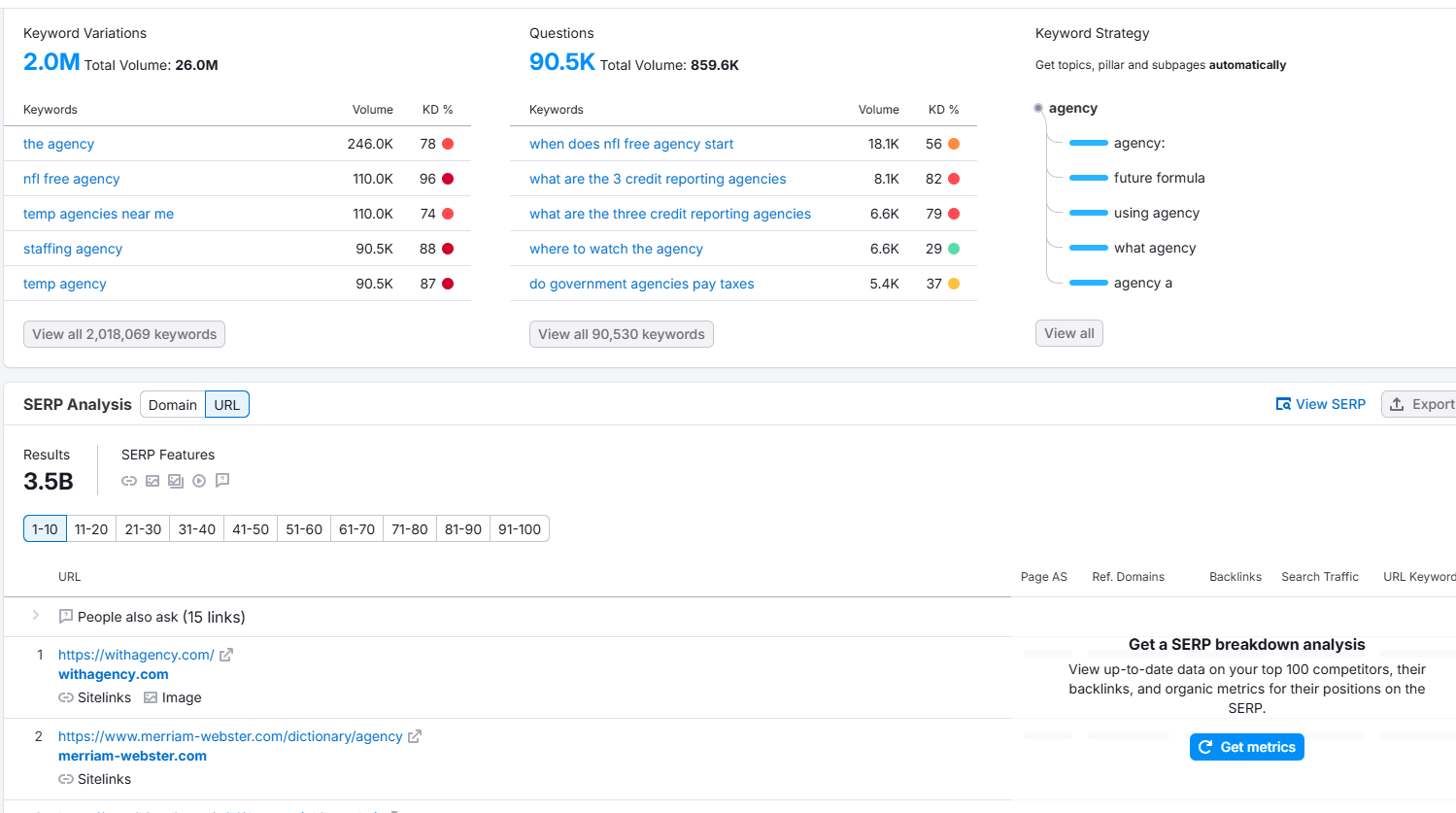The image size is (1456, 813).
Task: Select 'agency a' topic in Keyword Strategy
Action: pos(1143,283)
